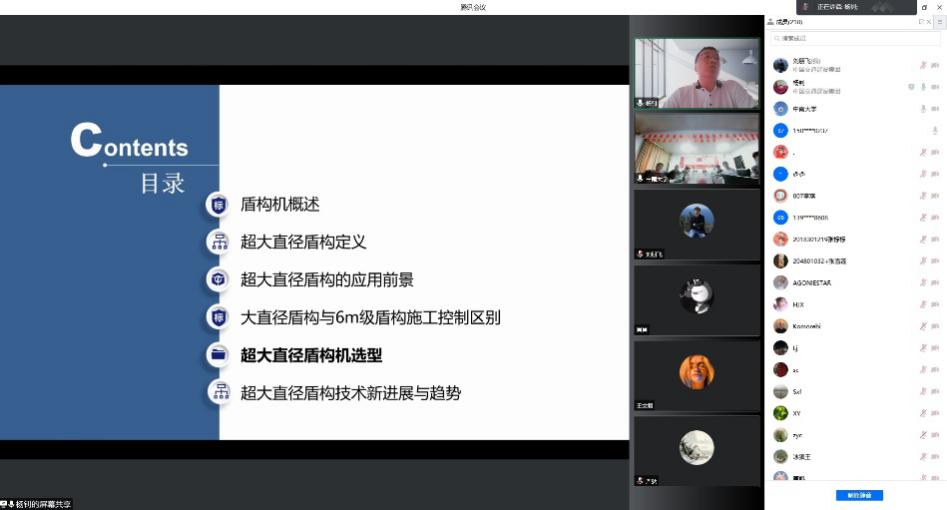Click the screen sharing label at bottom left
947x510 pixels.
point(37,504)
